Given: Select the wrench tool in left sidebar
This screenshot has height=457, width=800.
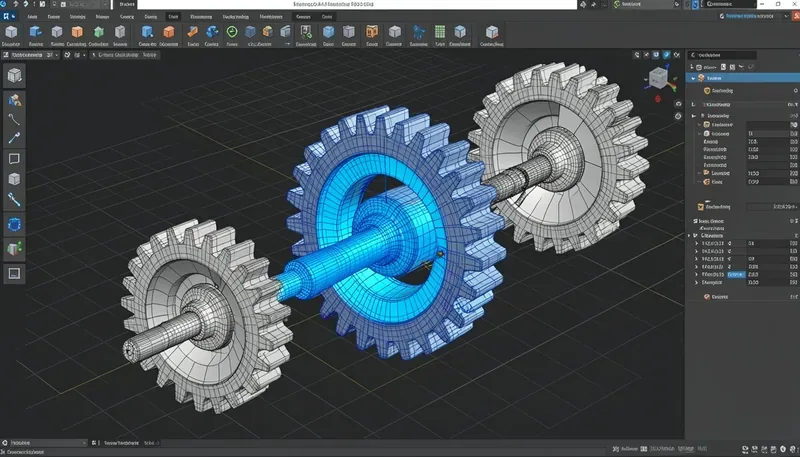Looking at the screenshot, I should (x=14, y=199).
